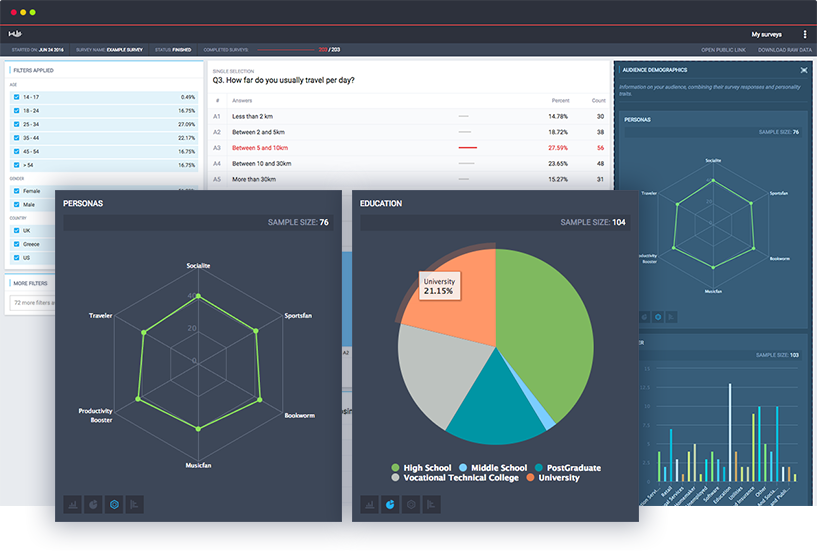The height and width of the screenshot is (551, 817).
Task: Toggle the UK country filter
Action: (x=17, y=230)
